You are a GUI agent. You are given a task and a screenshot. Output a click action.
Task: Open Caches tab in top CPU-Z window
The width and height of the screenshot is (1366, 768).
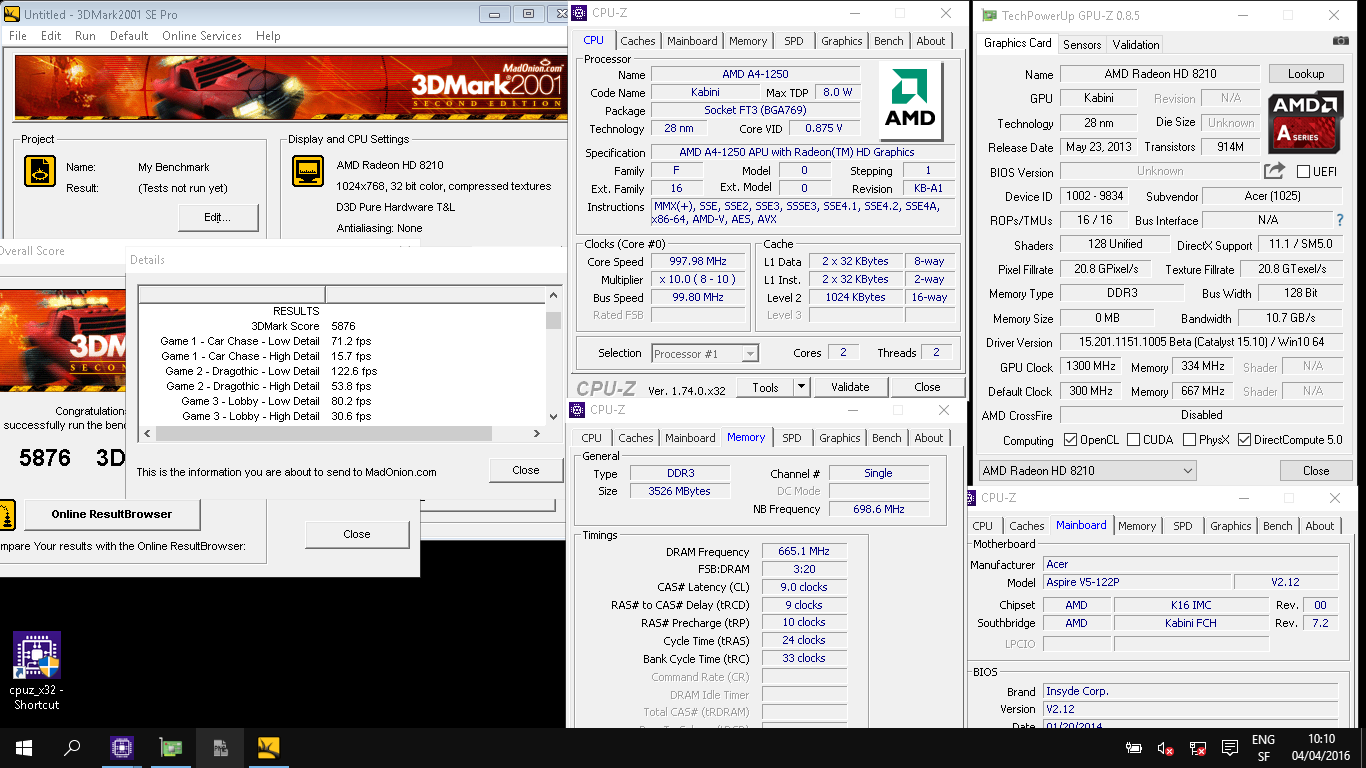pyautogui.click(x=637, y=41)
